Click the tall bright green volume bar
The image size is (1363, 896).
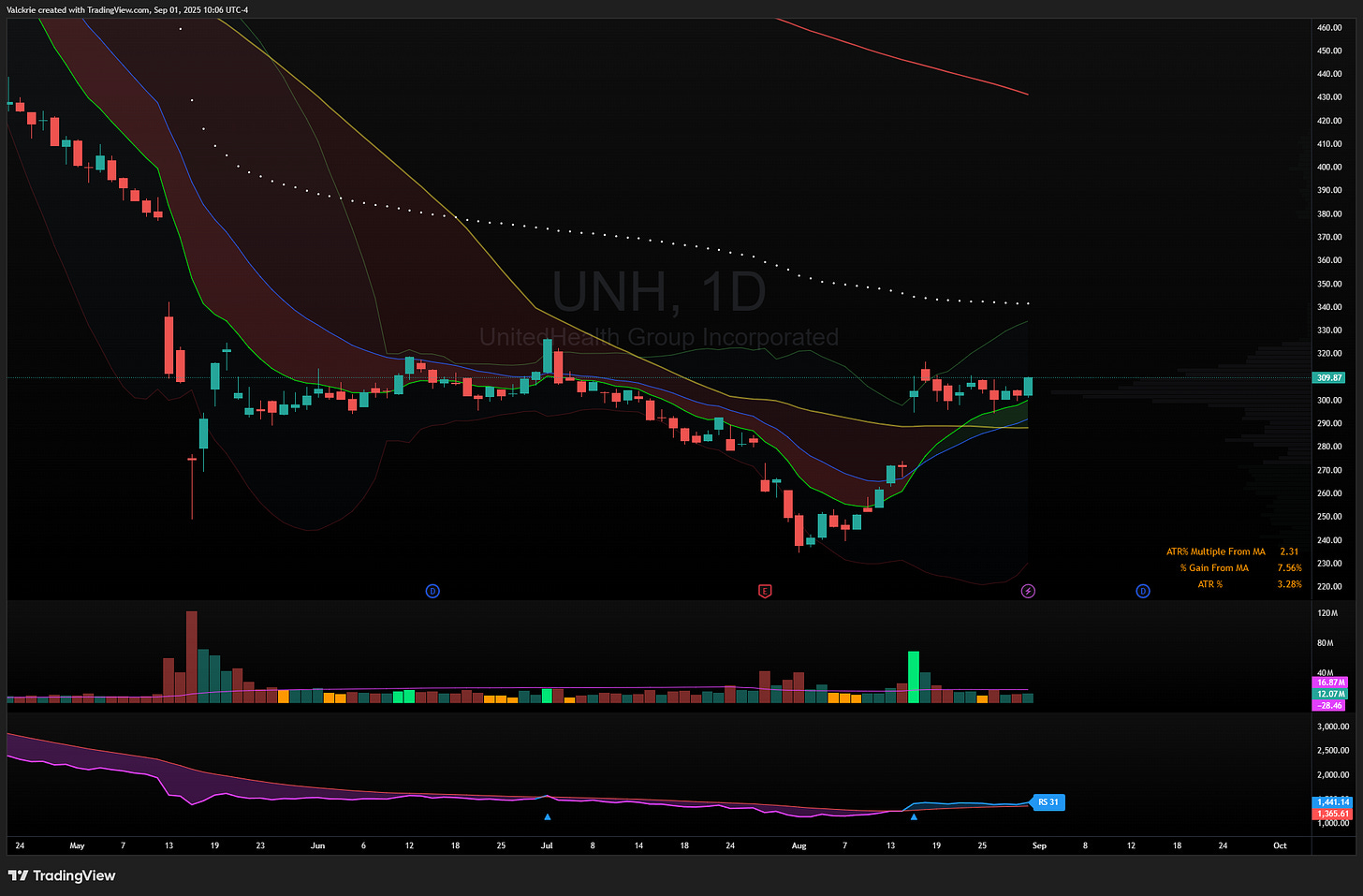[914, 677]
